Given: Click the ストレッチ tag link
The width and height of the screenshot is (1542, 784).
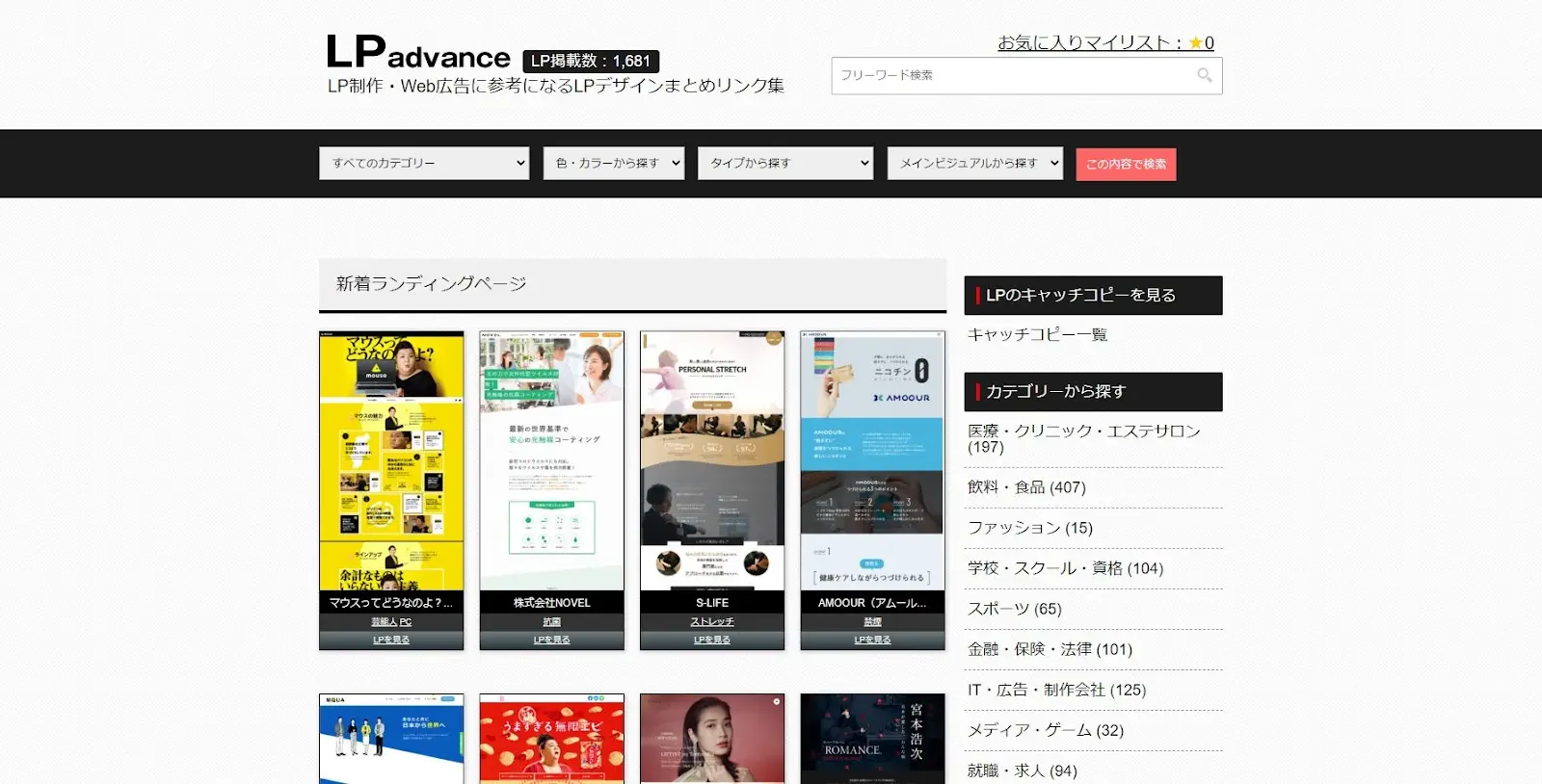Looking at the screenshot, I should coord(712,622).
